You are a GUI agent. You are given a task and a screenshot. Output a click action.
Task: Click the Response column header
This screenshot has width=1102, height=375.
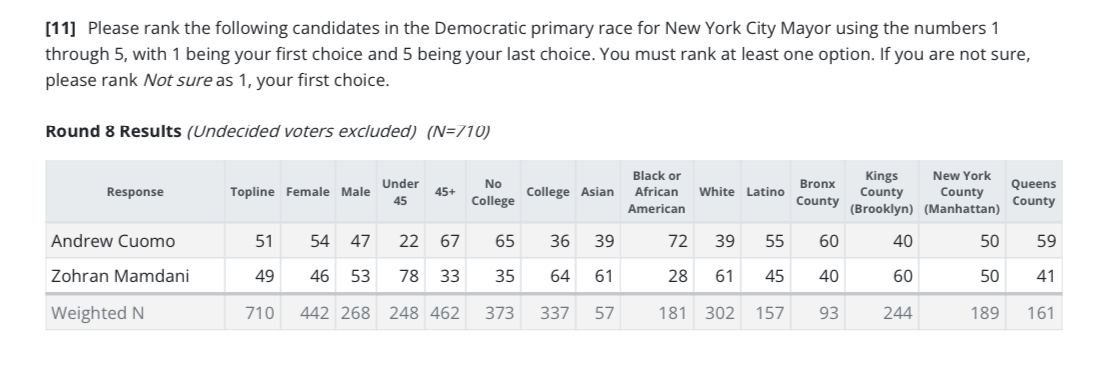135,192
